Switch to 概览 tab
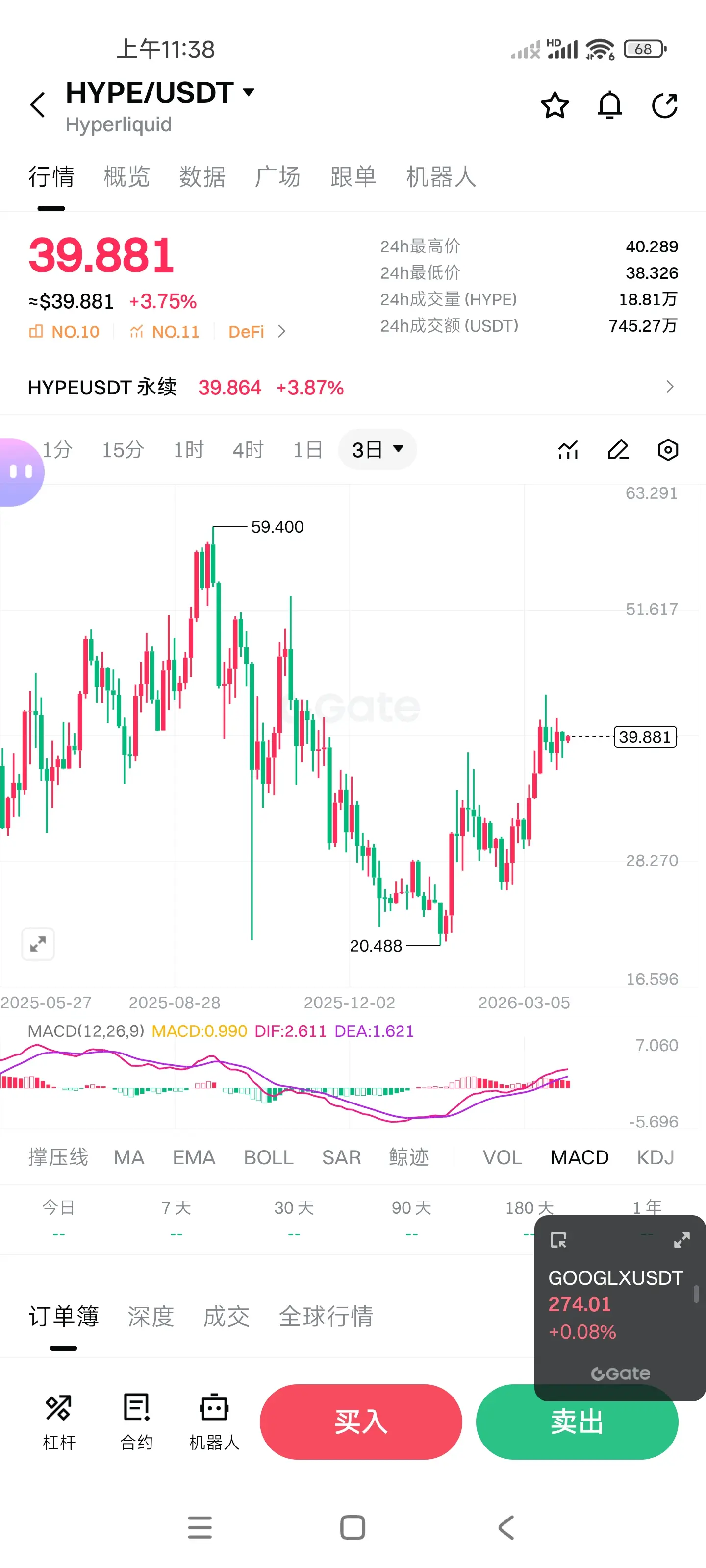 [126, 176]
